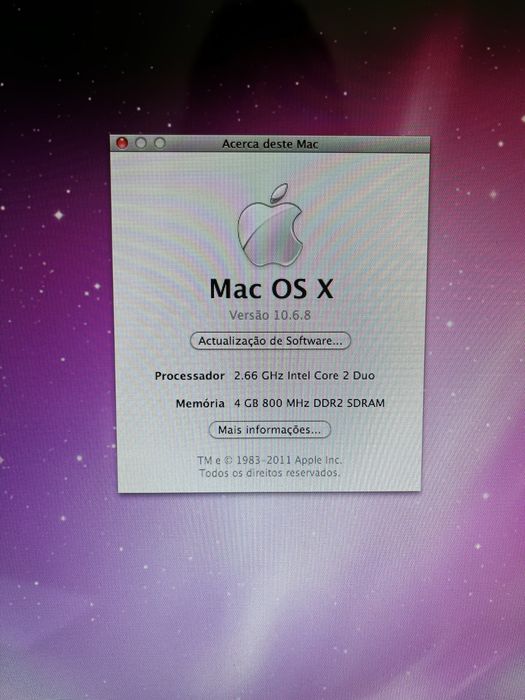Close the Acerca deste Mac window
525x700 pixels.
122,143
